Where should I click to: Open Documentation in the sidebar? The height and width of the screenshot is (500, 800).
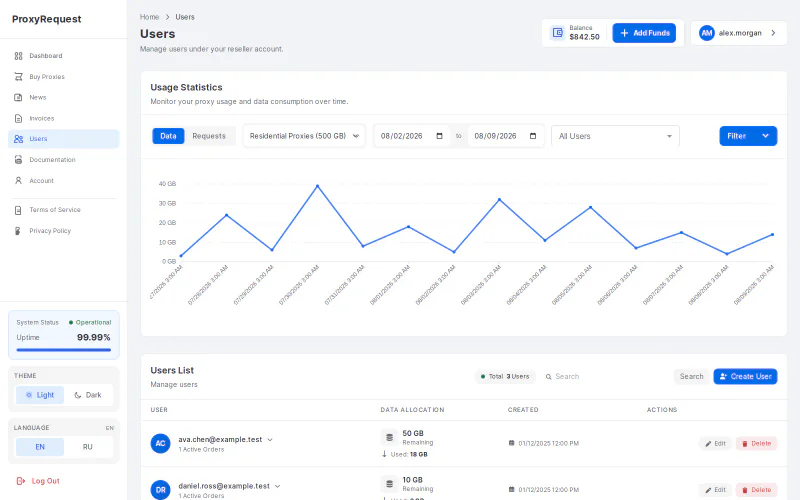64,160
